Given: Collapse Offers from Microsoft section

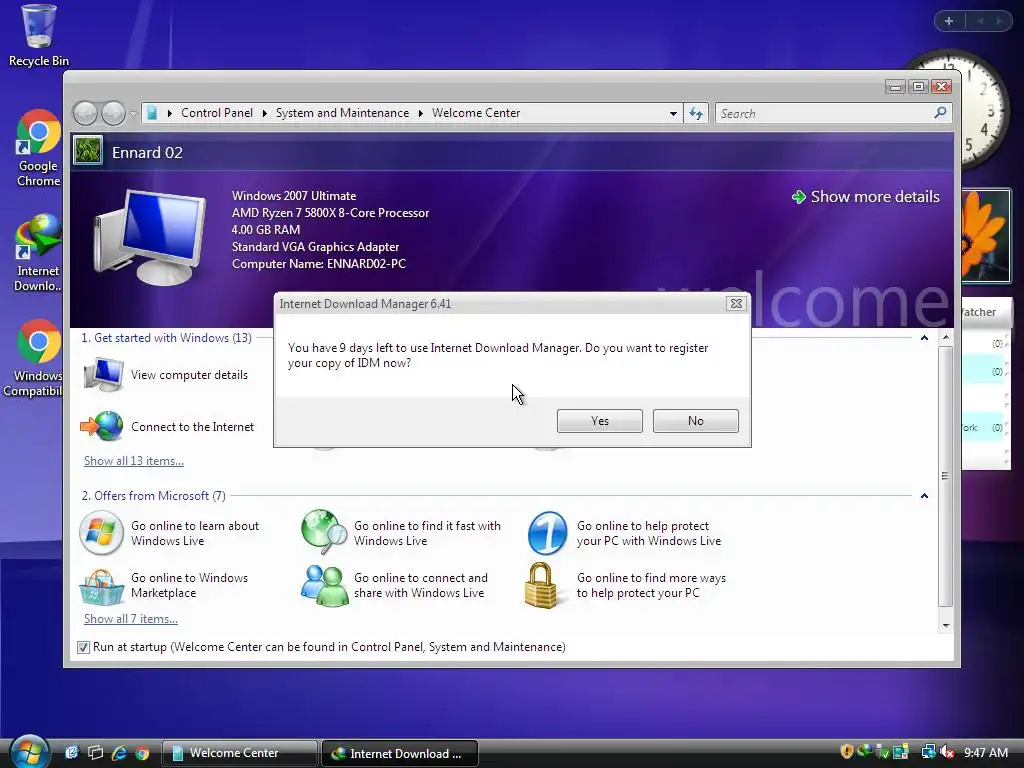Looking at the screenshot, I should pyautogui.click(x=924, y=496).
